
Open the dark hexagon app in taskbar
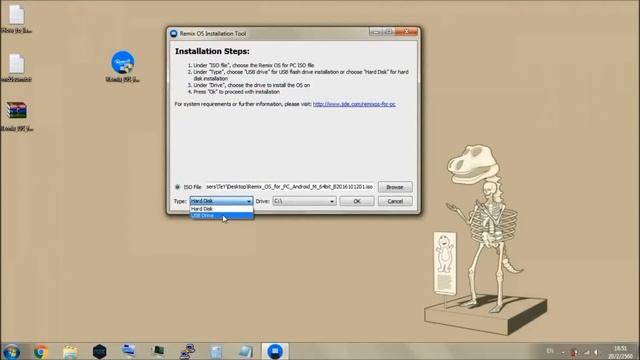100,351
